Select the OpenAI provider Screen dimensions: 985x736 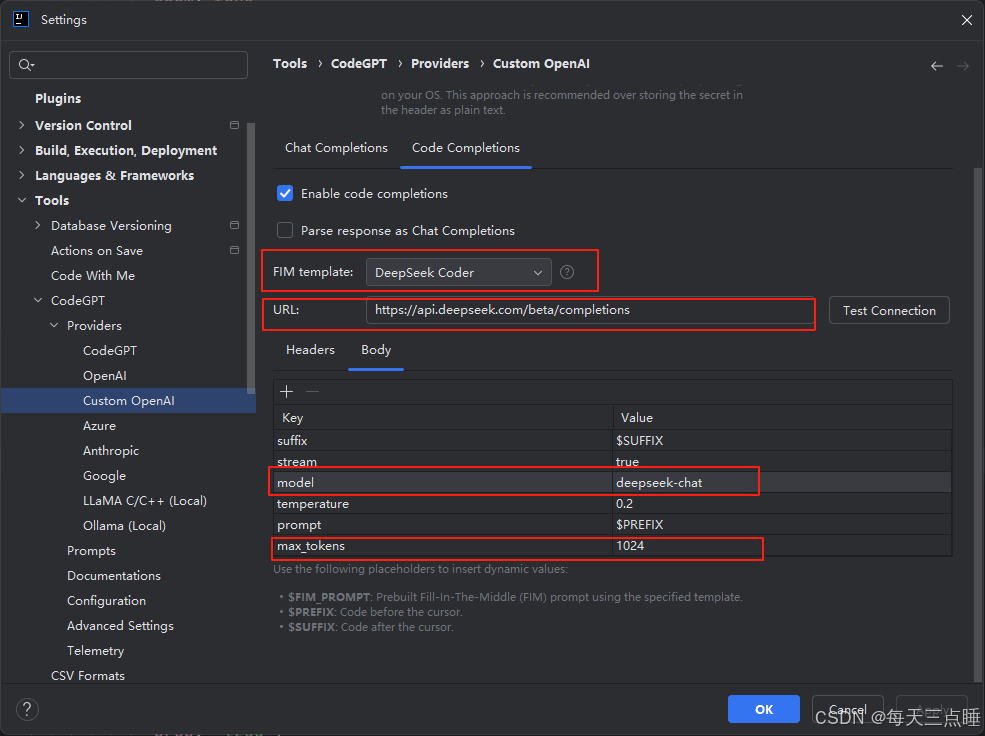[x=105, y=376]
